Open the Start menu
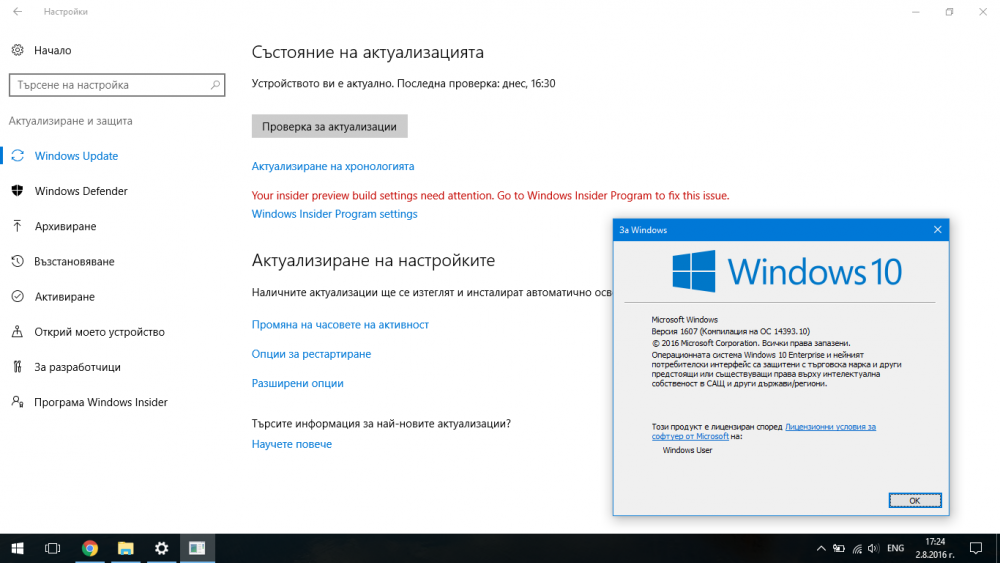 point(17,548)
